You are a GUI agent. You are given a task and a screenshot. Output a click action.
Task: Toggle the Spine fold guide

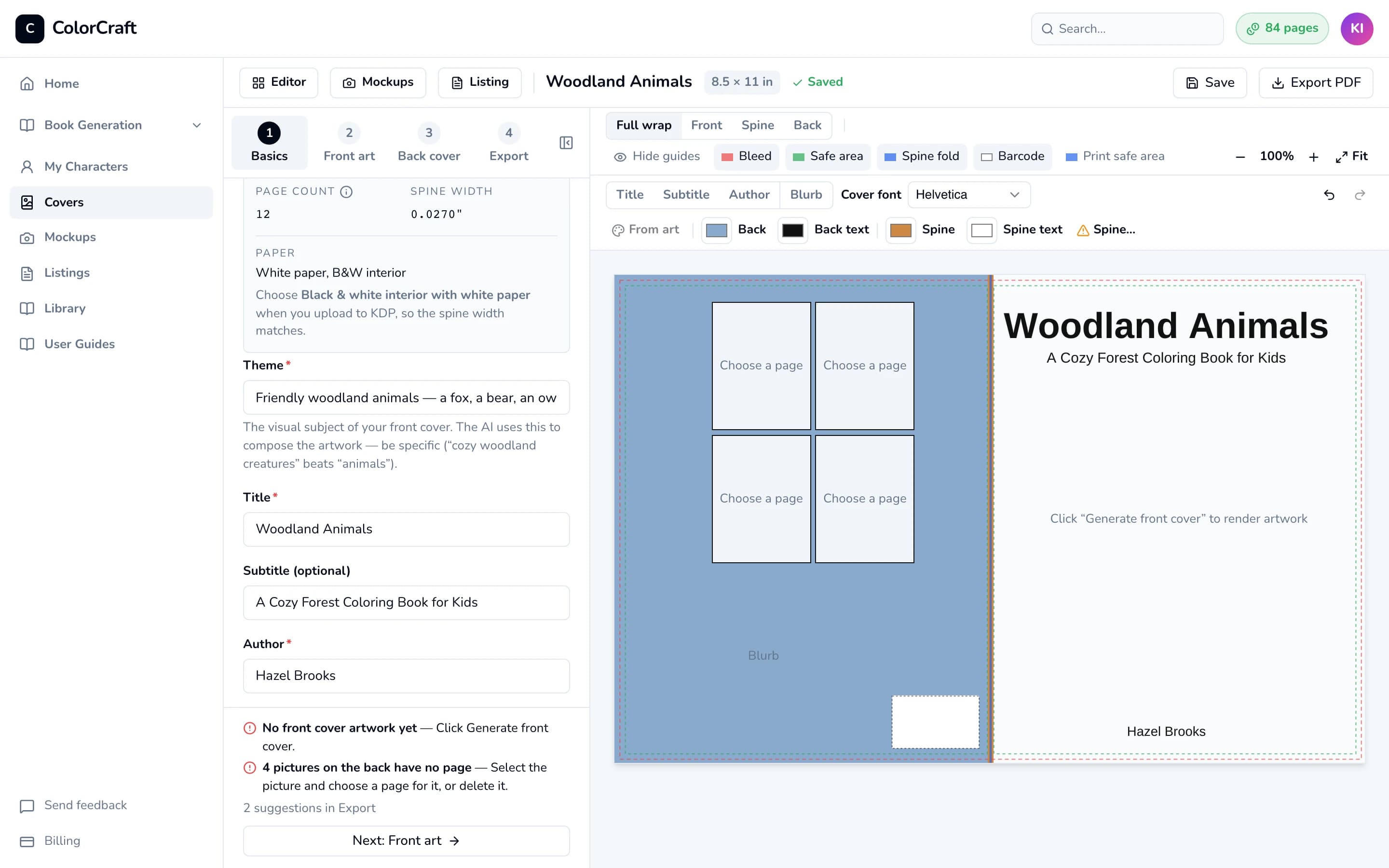tap(922, 157)
